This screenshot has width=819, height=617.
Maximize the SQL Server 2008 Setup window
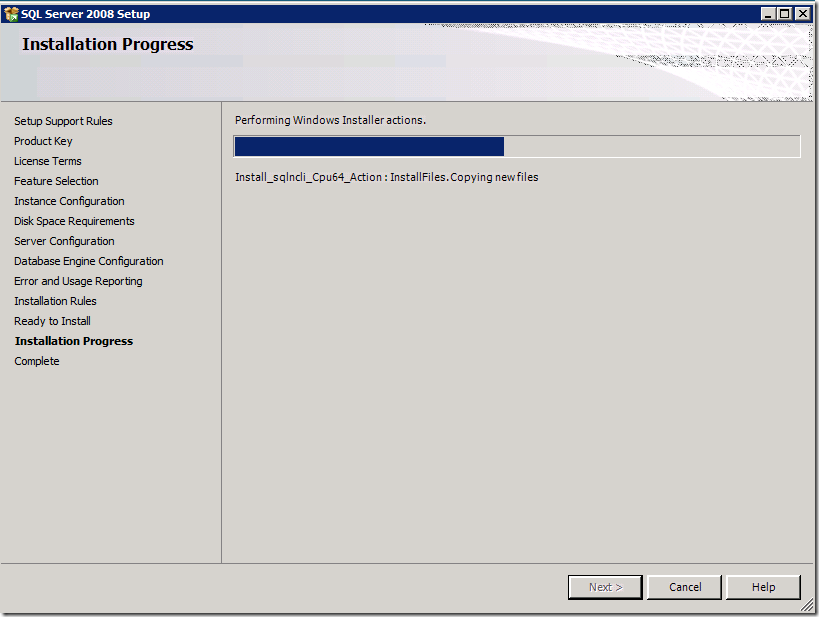coord(785,14)
